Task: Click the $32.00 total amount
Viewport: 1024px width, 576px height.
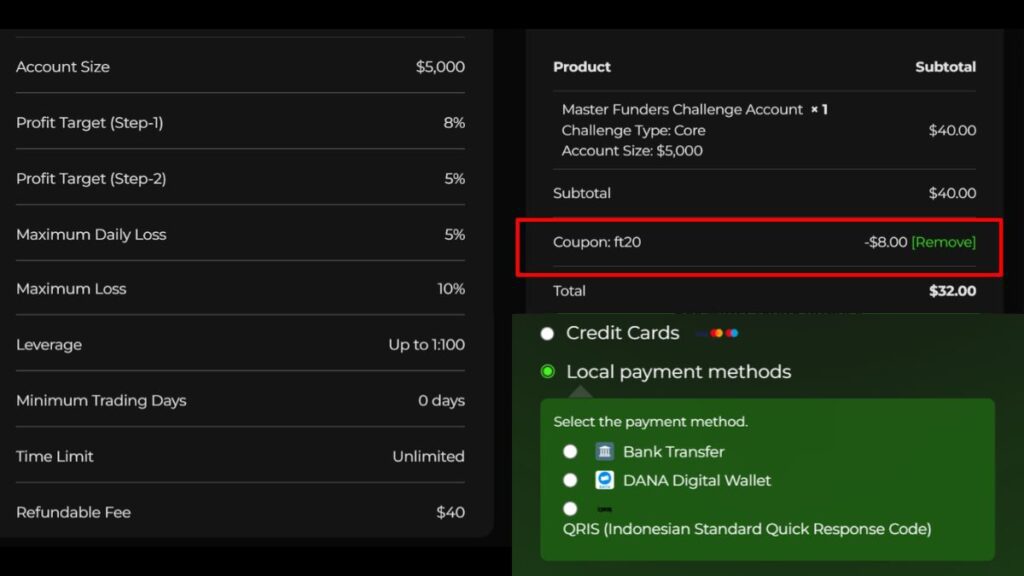Action: 952,291
